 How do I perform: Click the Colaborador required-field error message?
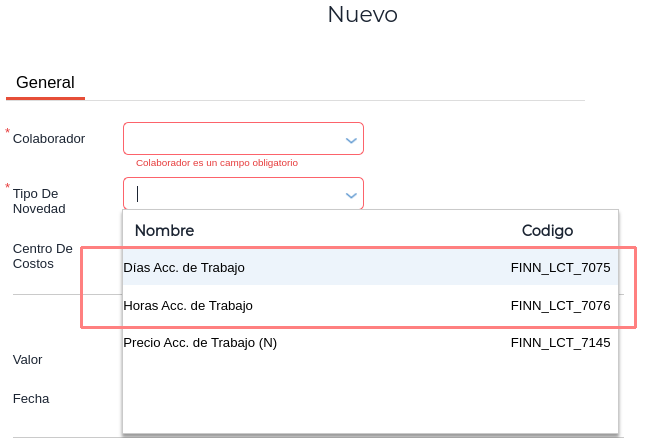point(217,163)
